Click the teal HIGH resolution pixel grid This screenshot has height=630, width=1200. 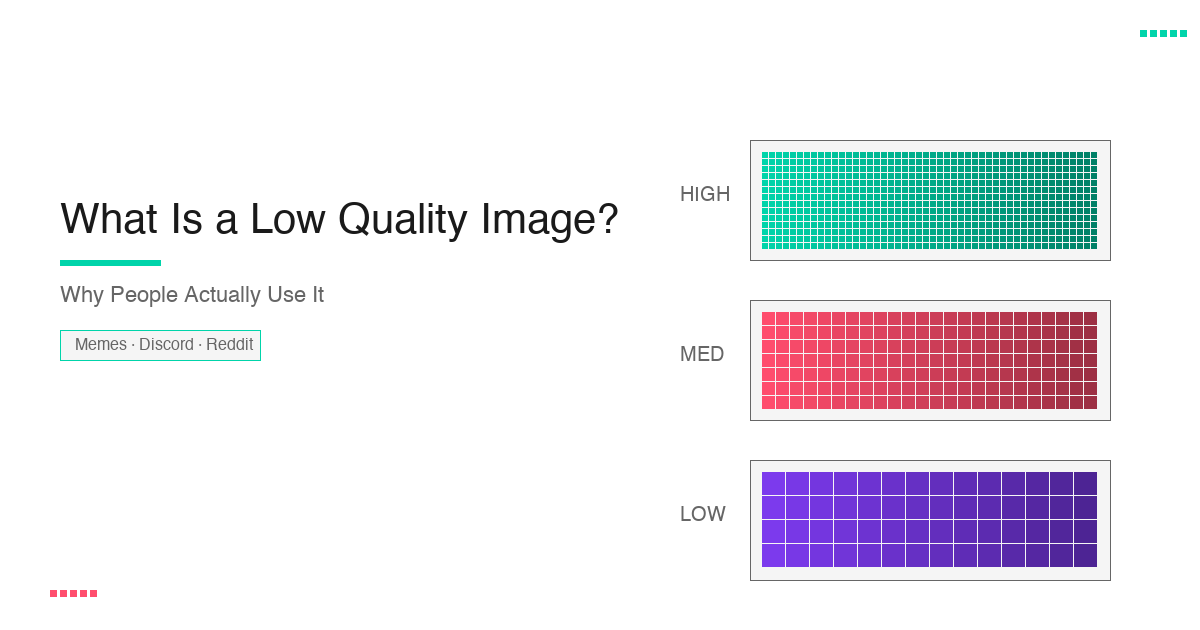(x=929, y=200)
